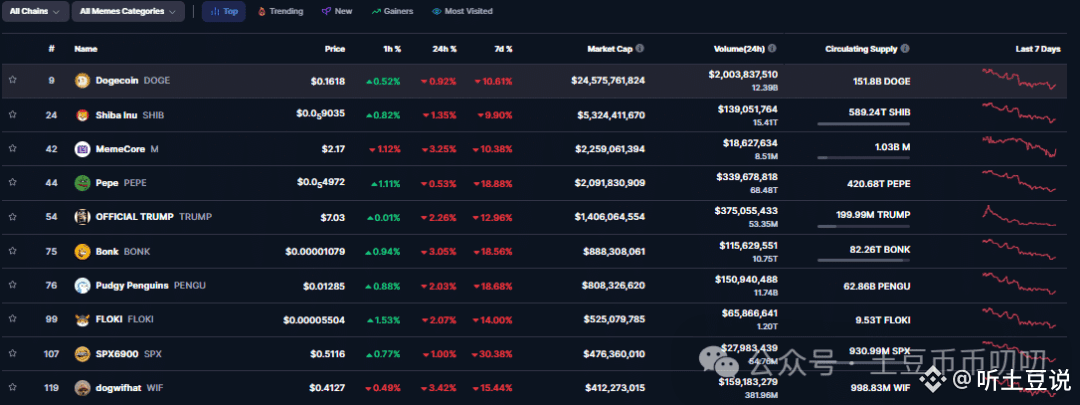Toggle the watchlist star for Bonk

click(13, 251)
